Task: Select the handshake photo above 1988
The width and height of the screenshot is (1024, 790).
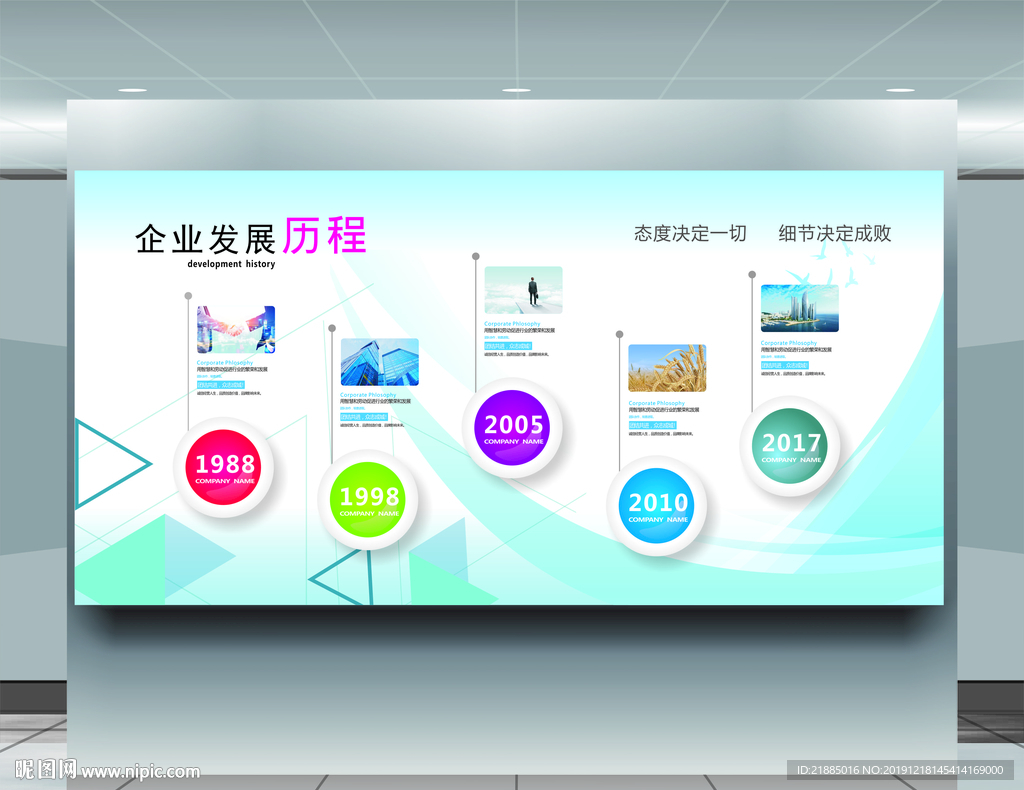Action: click(236, 330)
